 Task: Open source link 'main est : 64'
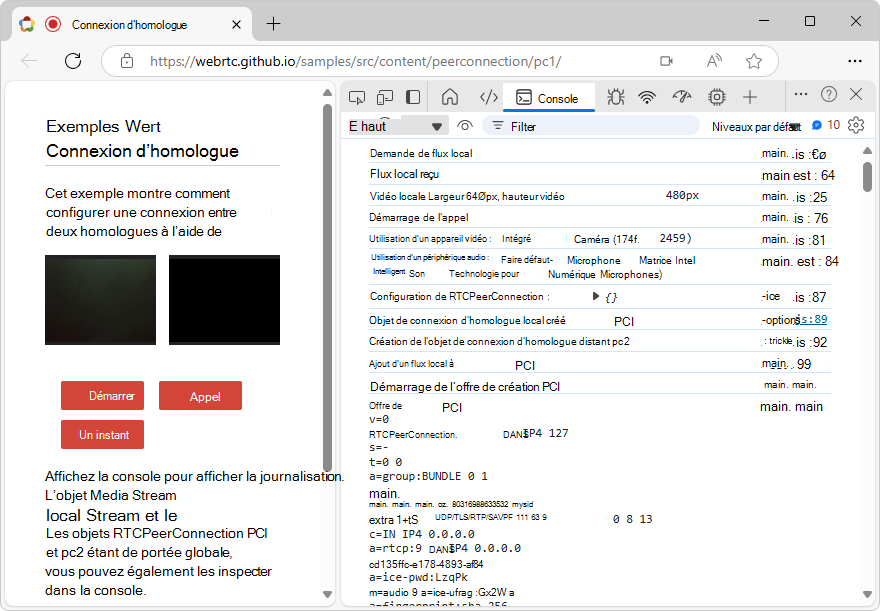[x=798, y=175]
